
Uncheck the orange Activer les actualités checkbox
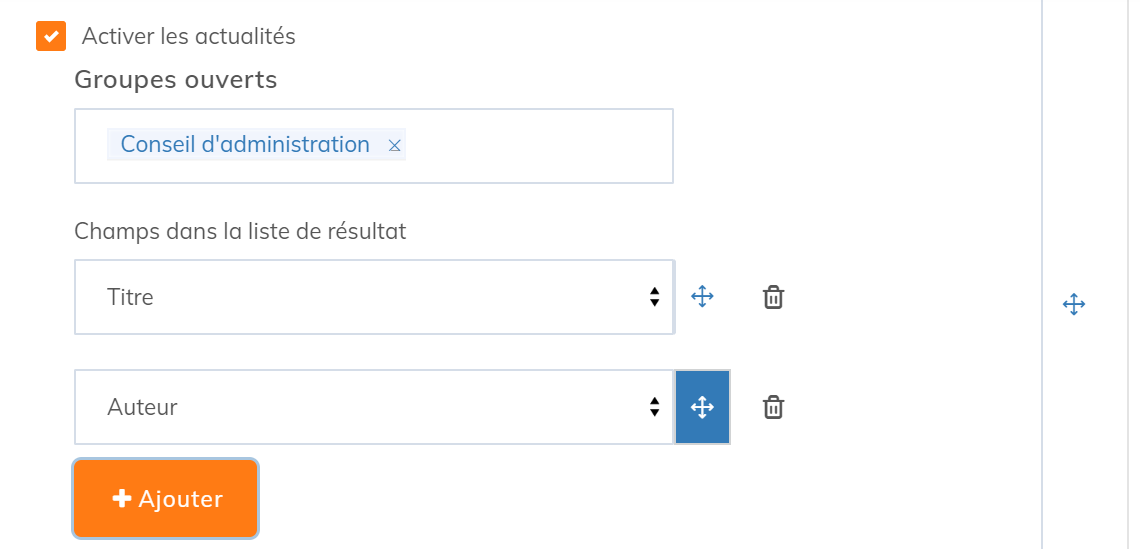[51, 36]
